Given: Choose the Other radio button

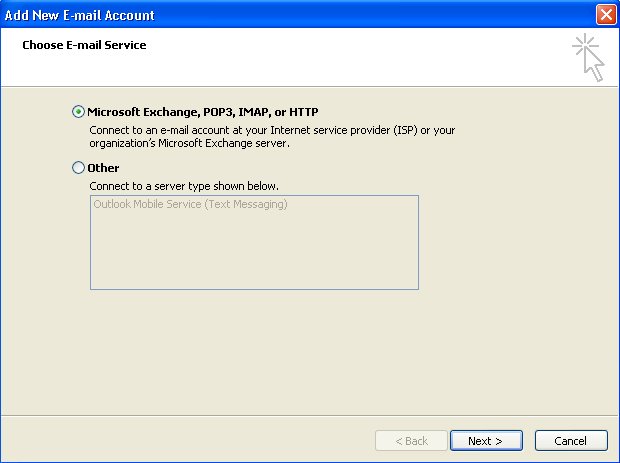Looking at the screenshot, I should 78,168.
